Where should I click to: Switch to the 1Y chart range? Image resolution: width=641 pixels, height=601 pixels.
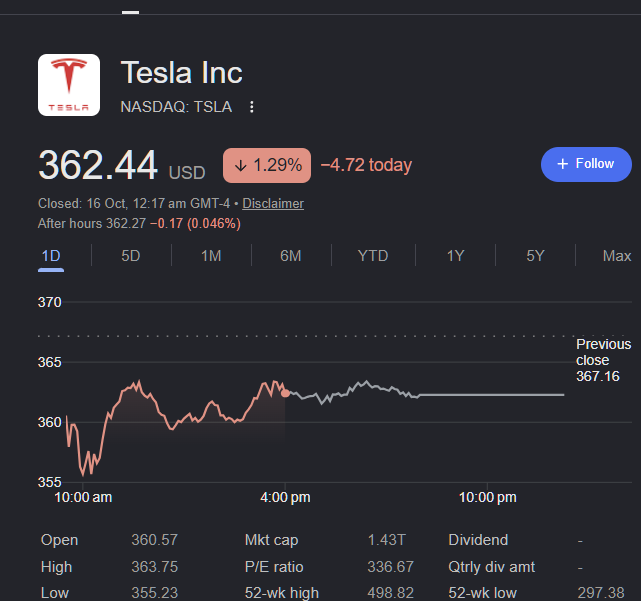[455, 256]
